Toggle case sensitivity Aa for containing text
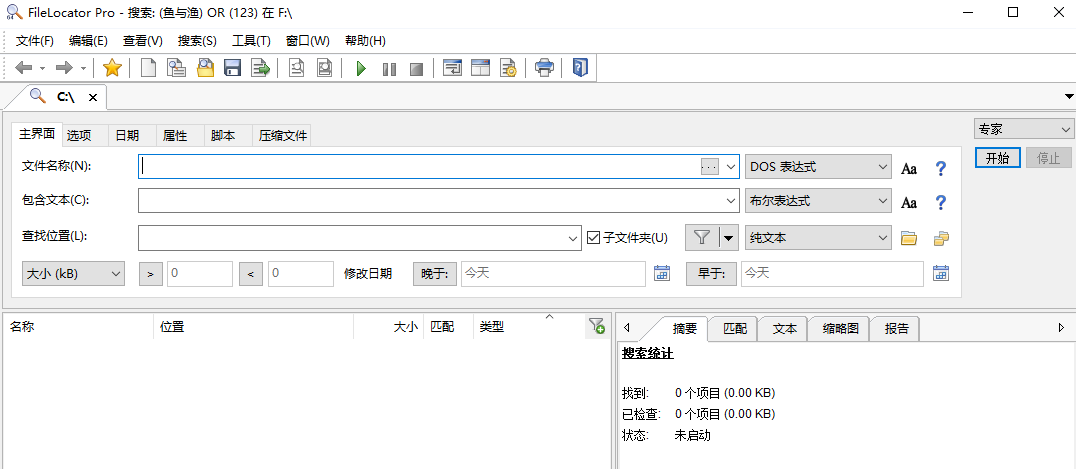This screenshot has width=1076, height=469. pos(909,203)
